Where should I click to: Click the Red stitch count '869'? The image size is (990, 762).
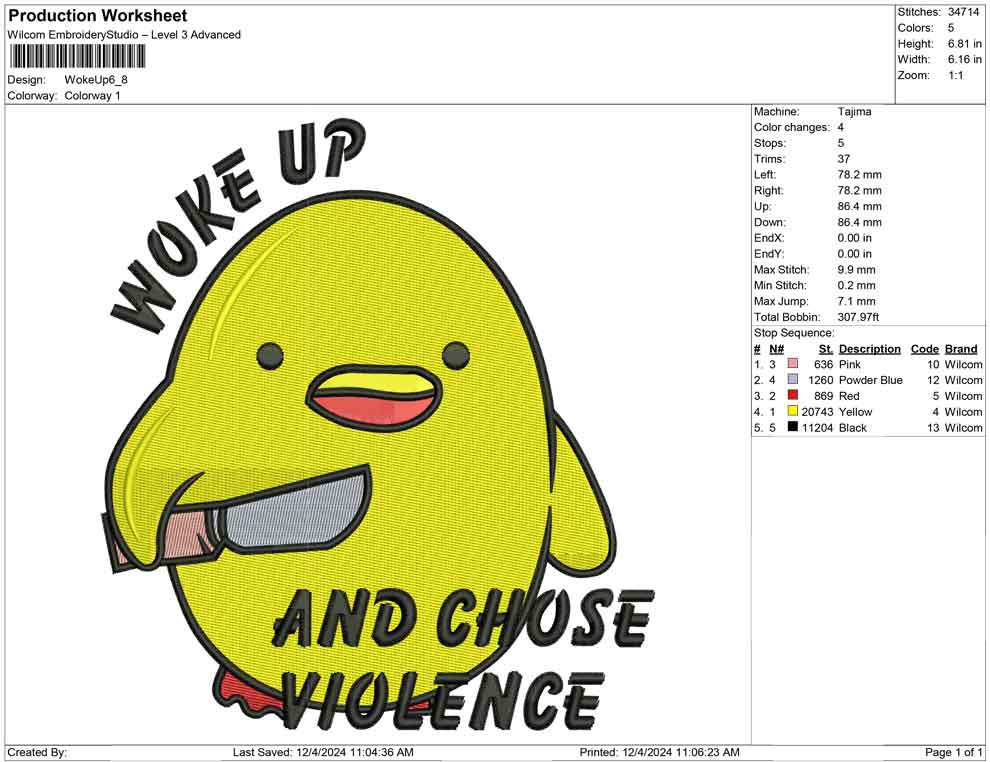823,396
